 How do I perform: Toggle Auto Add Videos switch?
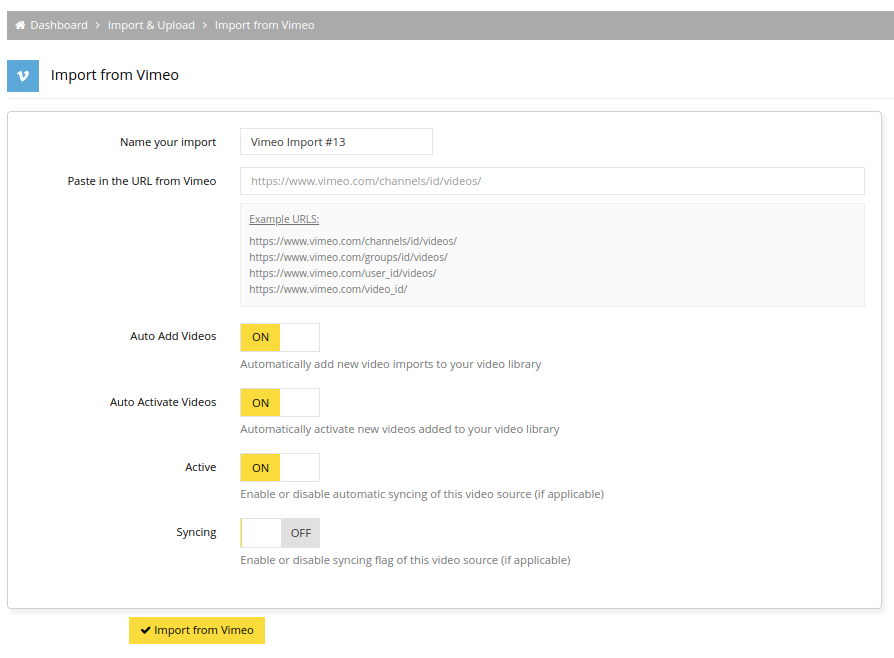tap(280, 337)
